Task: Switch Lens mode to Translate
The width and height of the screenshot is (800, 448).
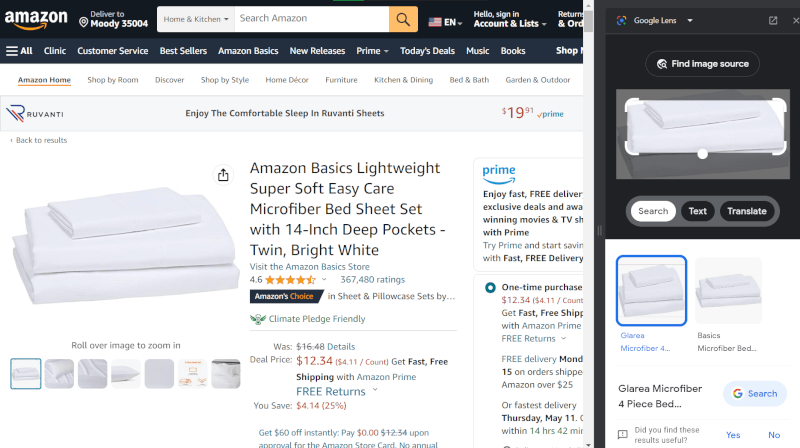Action: click(x=747, y=211)
